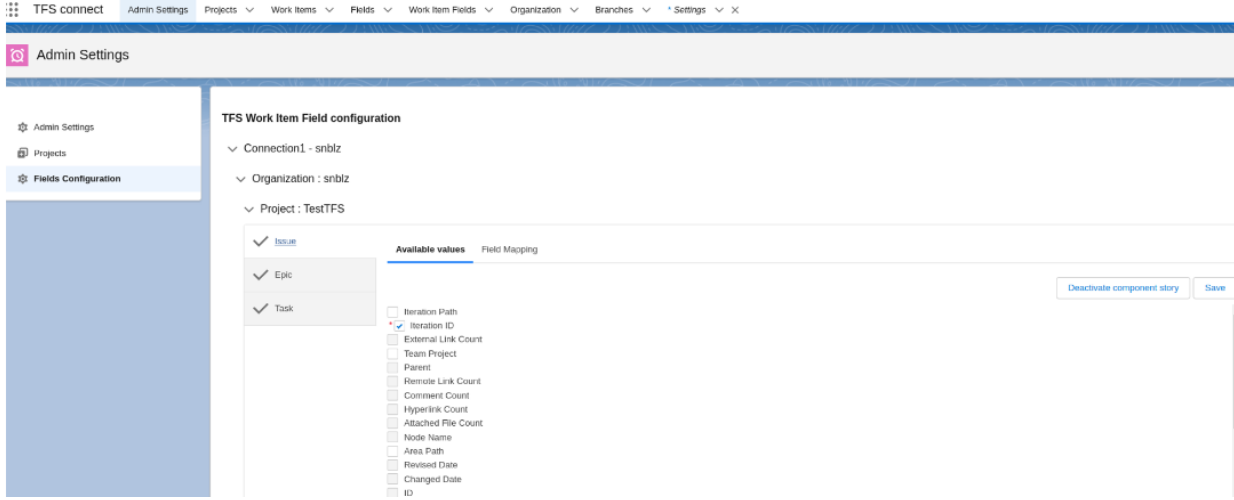This screenshot has width=1234, height=500.
Task: Click the gear icon beside Fields Configuration
Action: [23, 179]
